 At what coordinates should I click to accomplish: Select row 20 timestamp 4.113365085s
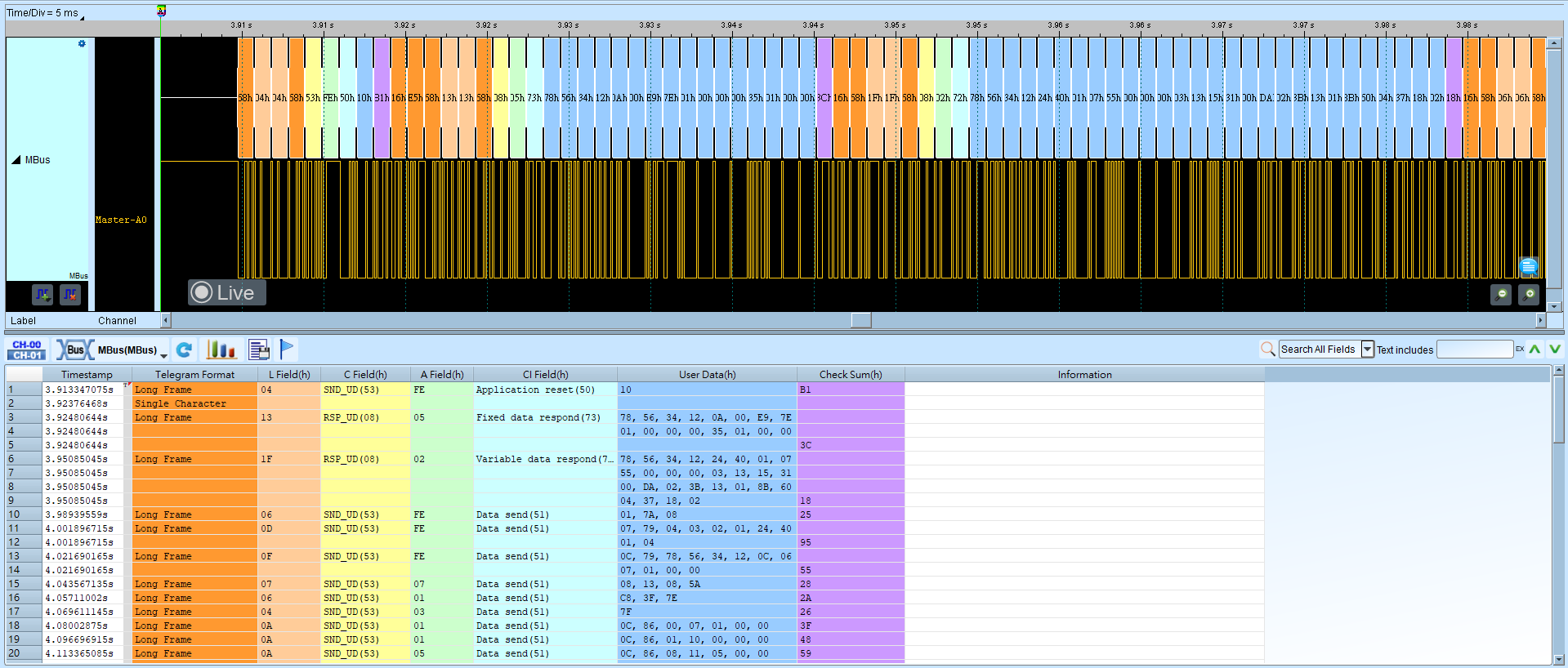tap(79, 653)
